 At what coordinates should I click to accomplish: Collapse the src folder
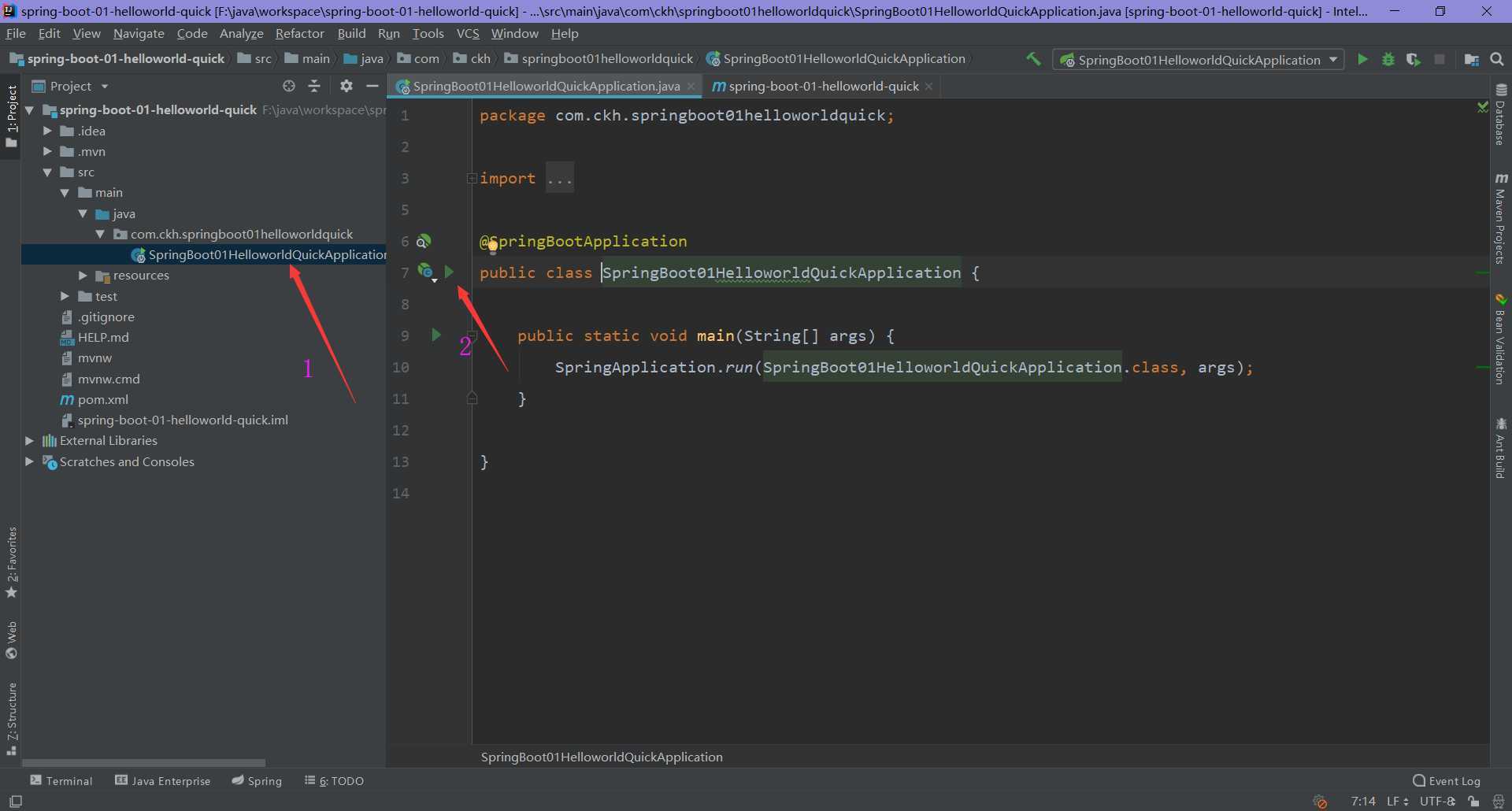click(47, 172)
